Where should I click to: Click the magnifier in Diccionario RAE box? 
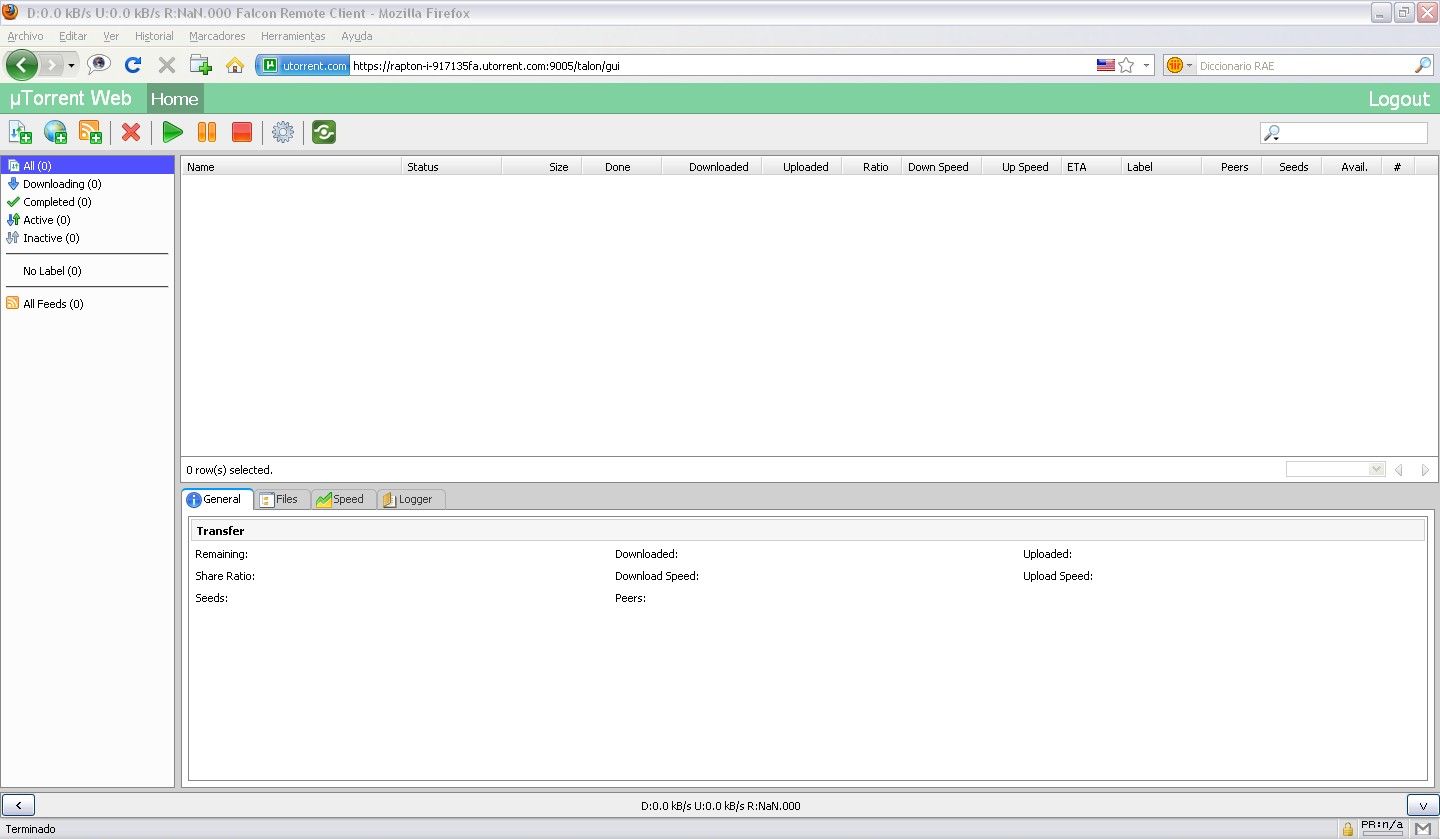tap(1423, 65)
